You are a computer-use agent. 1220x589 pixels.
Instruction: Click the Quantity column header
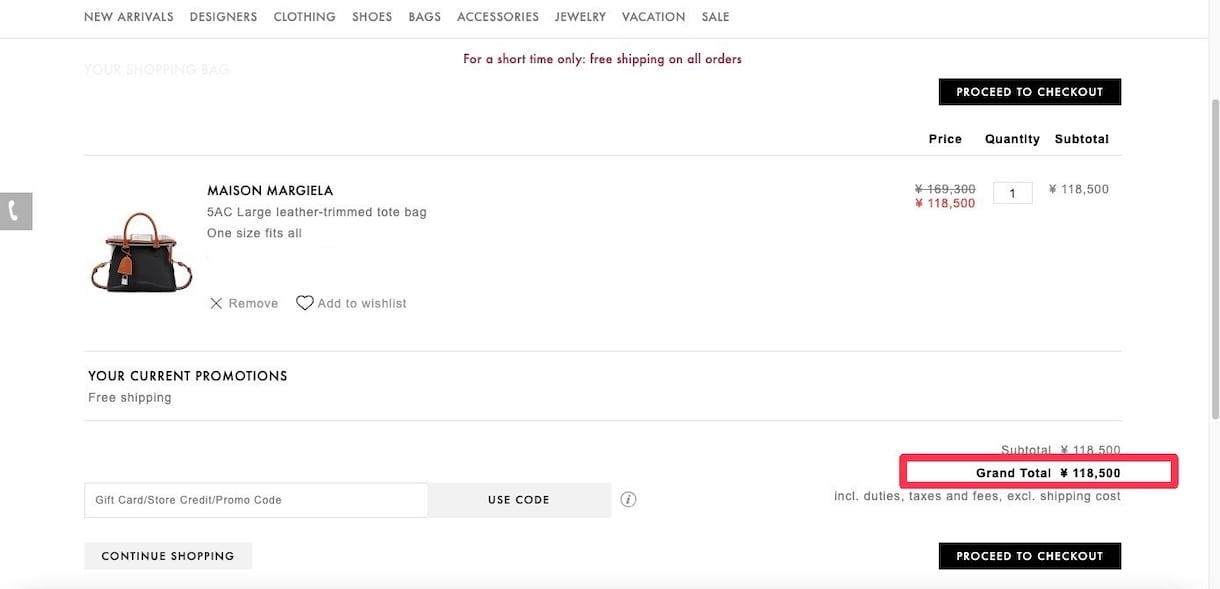pos(1012,139)
